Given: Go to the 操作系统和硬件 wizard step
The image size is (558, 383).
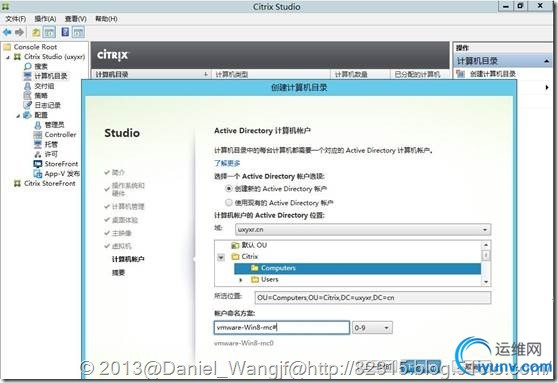Looking at the screenshot, I should click(128, 189).
